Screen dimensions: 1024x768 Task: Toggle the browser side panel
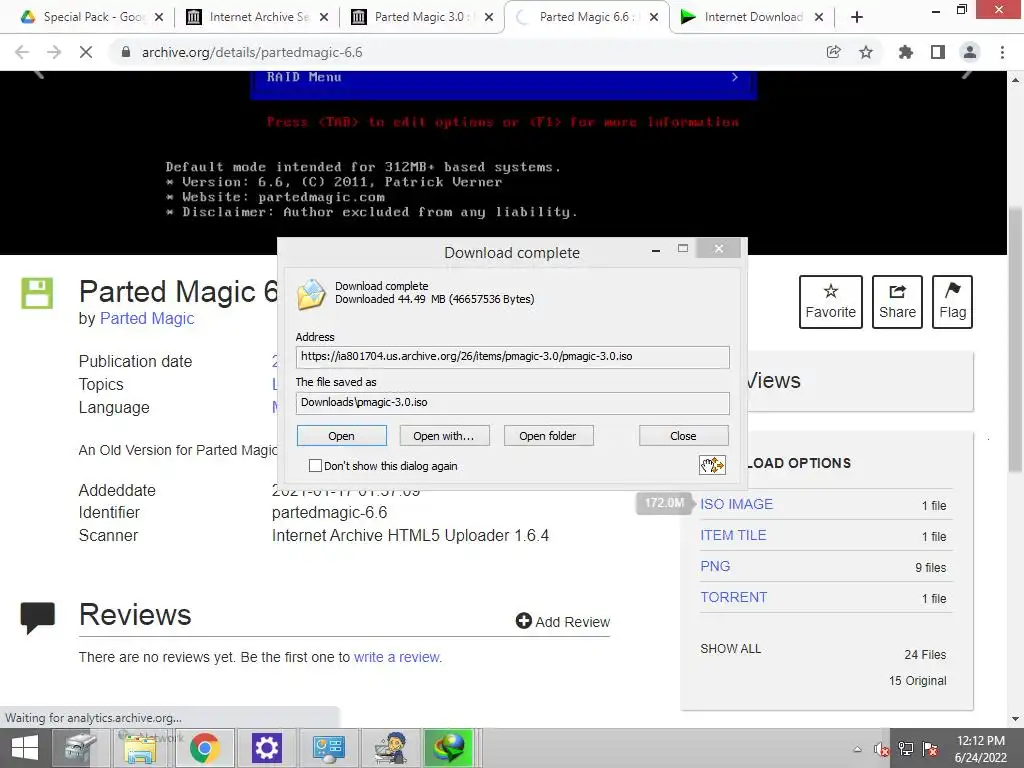[x=938, y=52]
